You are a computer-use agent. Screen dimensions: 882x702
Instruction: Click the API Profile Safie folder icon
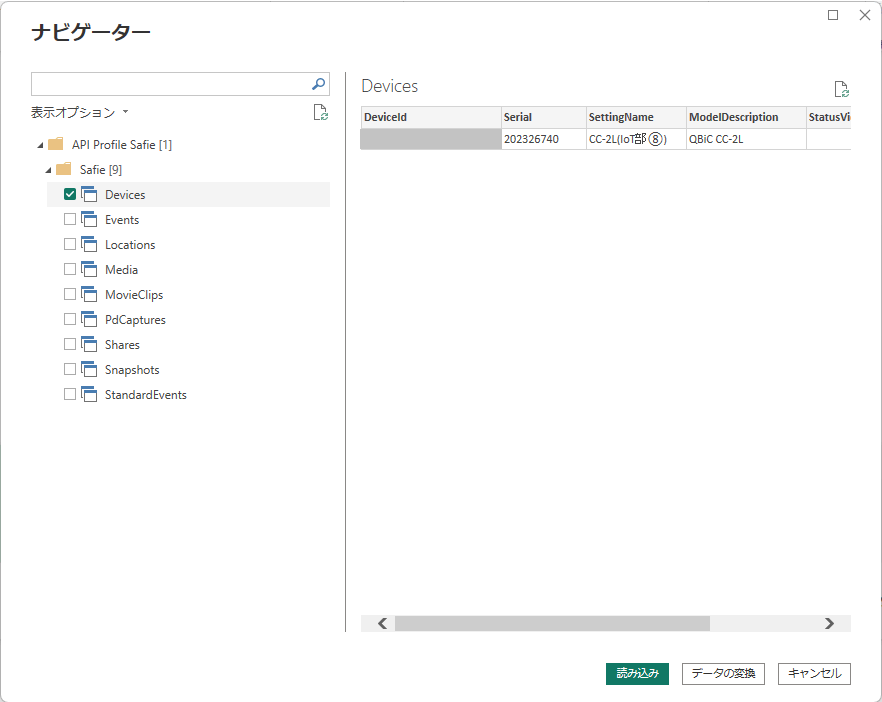(56, 144)
